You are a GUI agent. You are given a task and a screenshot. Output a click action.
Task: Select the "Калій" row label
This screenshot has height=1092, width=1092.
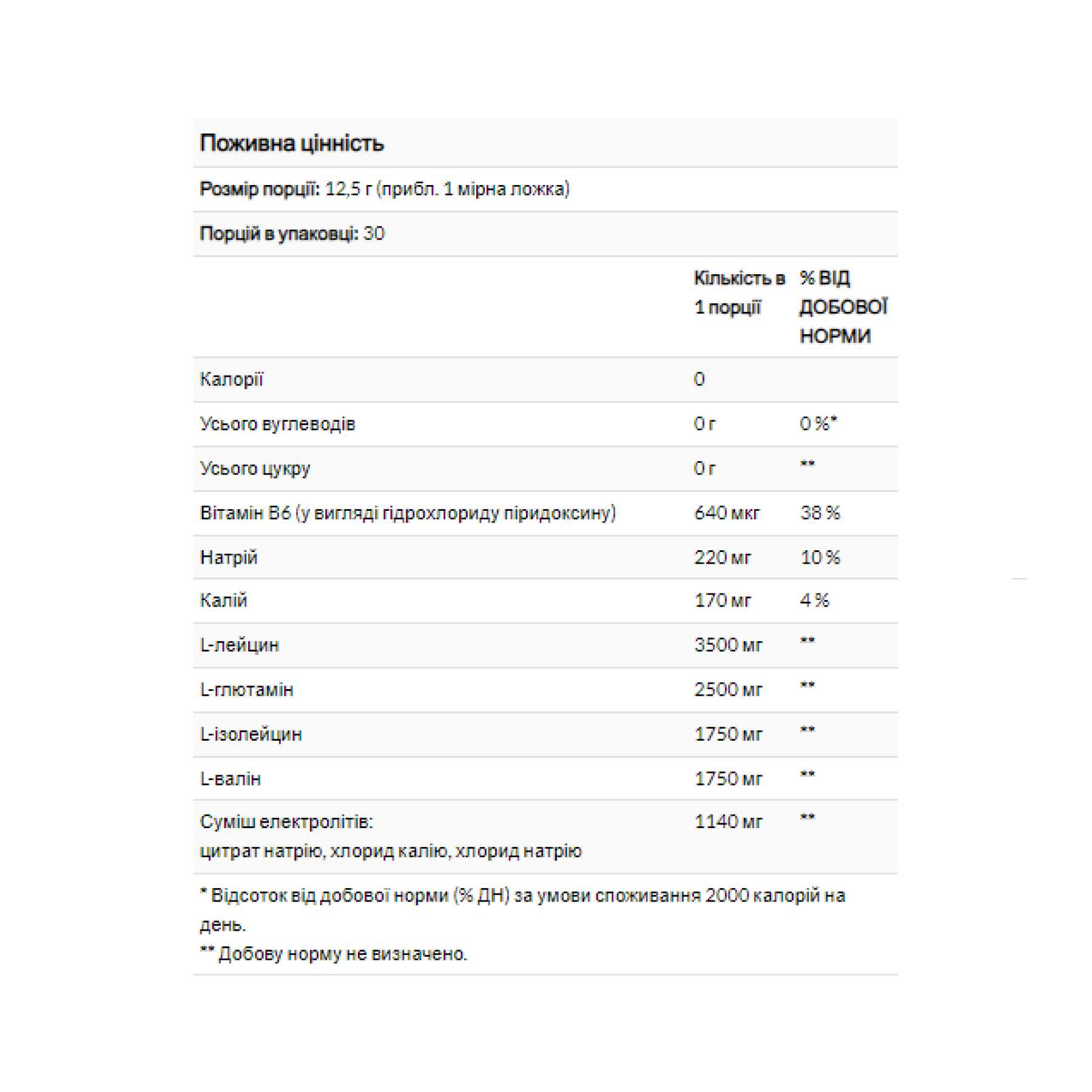[223, 601]
